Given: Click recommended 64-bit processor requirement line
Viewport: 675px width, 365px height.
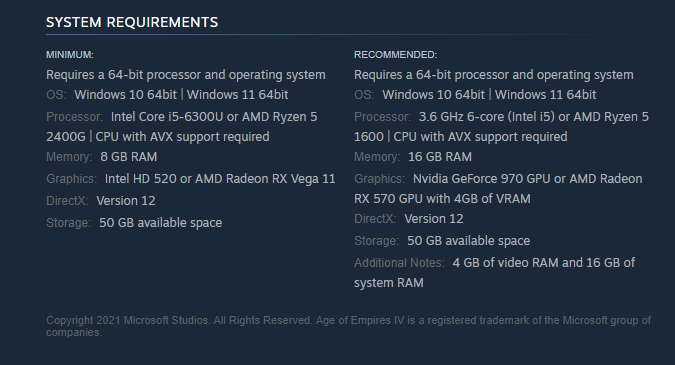Looking at the screenshot, I should click(x=494, y=75).
